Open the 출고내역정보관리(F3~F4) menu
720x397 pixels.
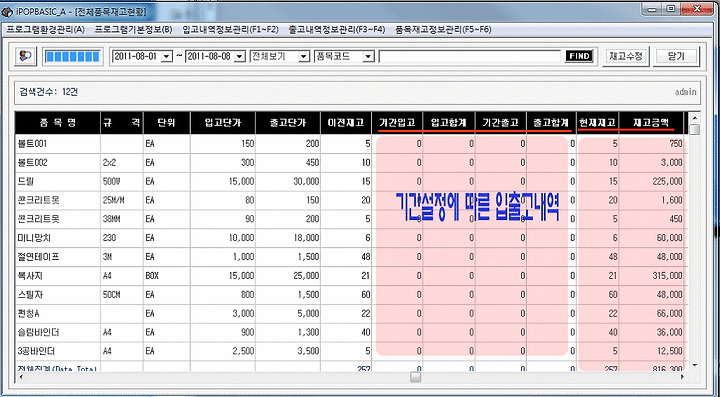(x=337, y=30)
